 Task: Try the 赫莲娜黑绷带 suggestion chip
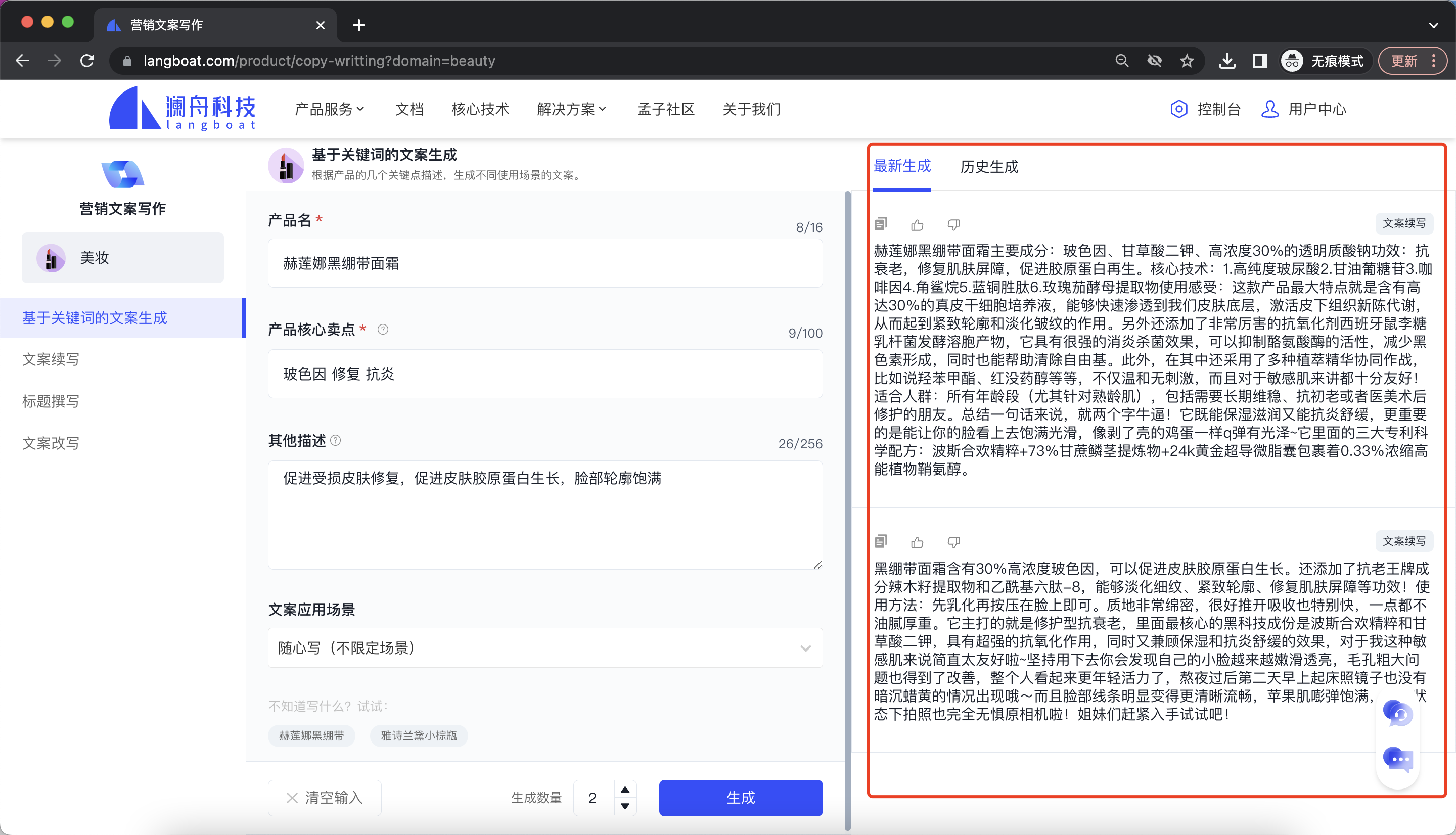pyautogui.click(x=311, y=736)
